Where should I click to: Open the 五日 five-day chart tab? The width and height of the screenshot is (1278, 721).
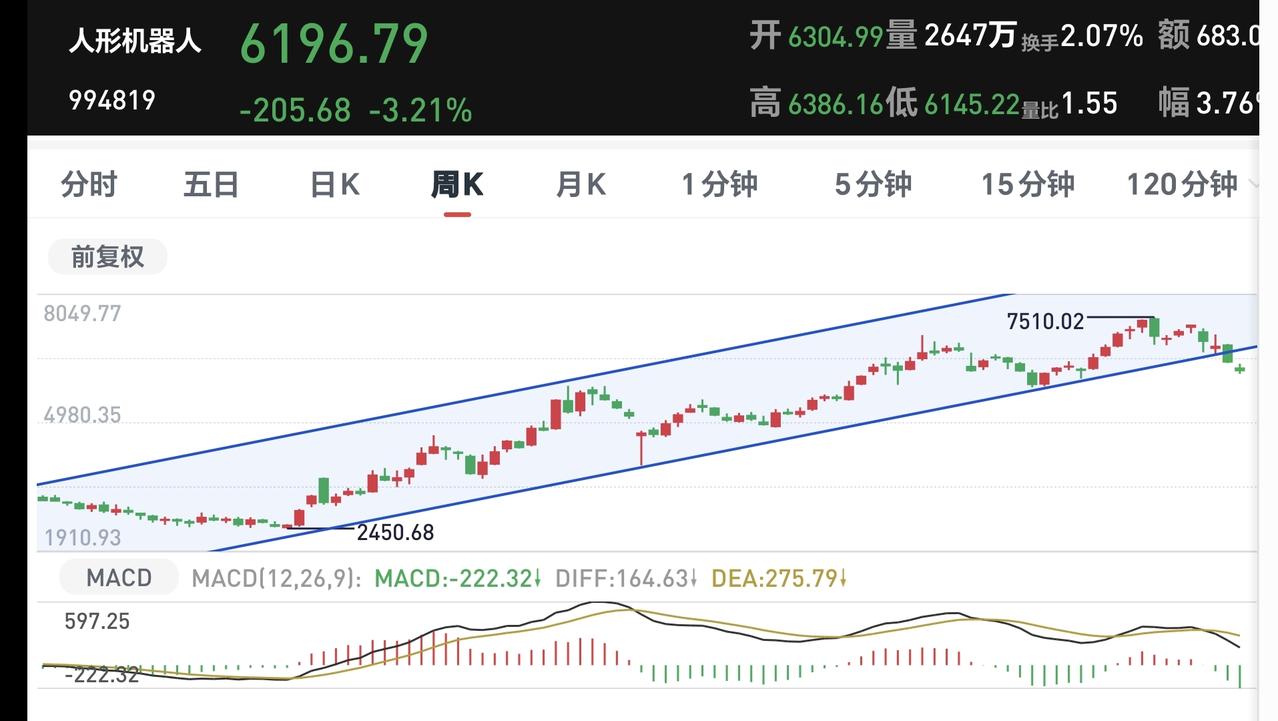(211, 184)
